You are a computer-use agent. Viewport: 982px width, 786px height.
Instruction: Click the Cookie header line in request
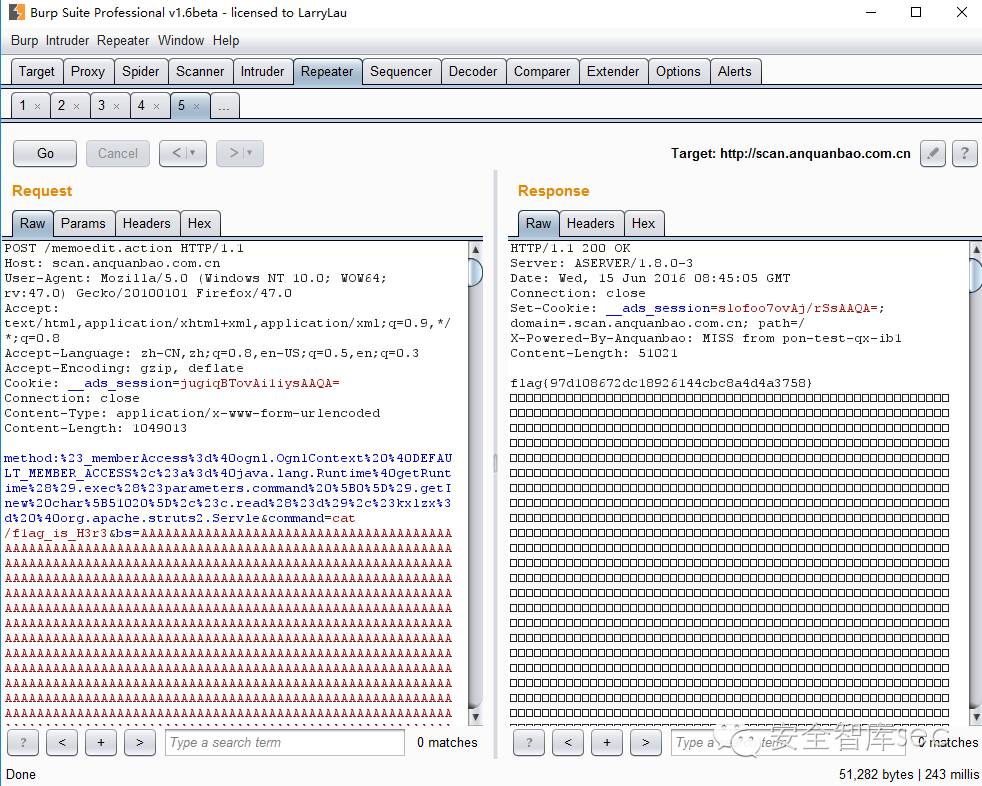click(x=172, y=383)
